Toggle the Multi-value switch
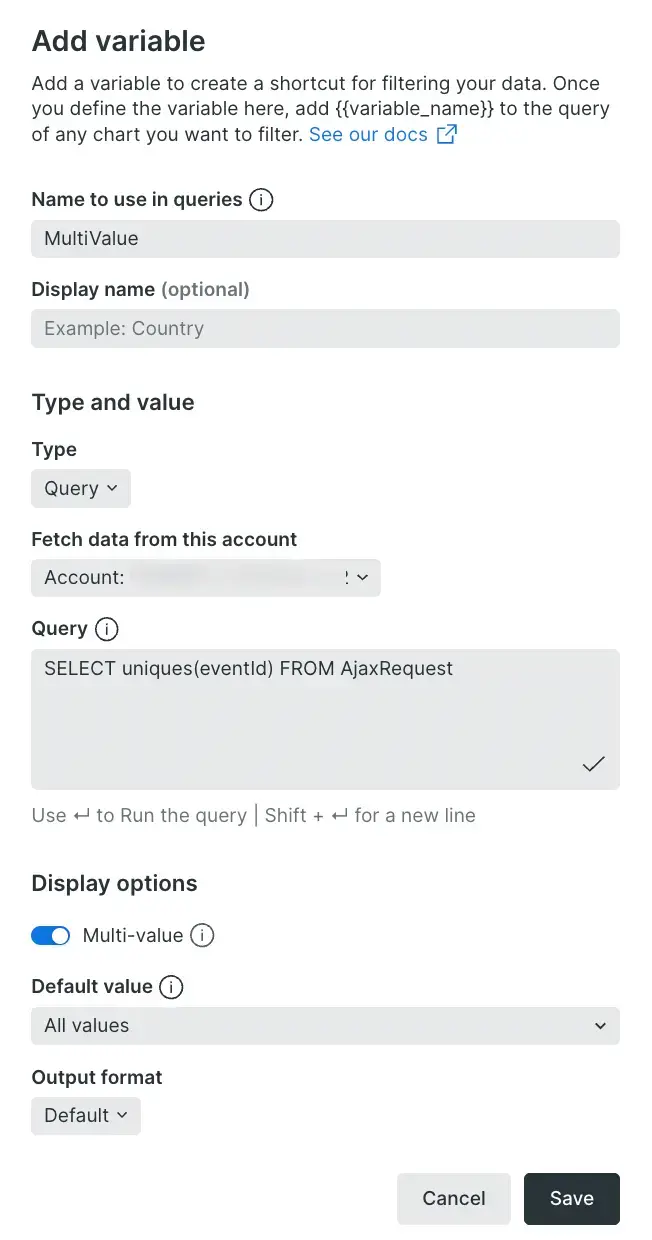This screenshot has width=652, height=1240. pos(51,936)
